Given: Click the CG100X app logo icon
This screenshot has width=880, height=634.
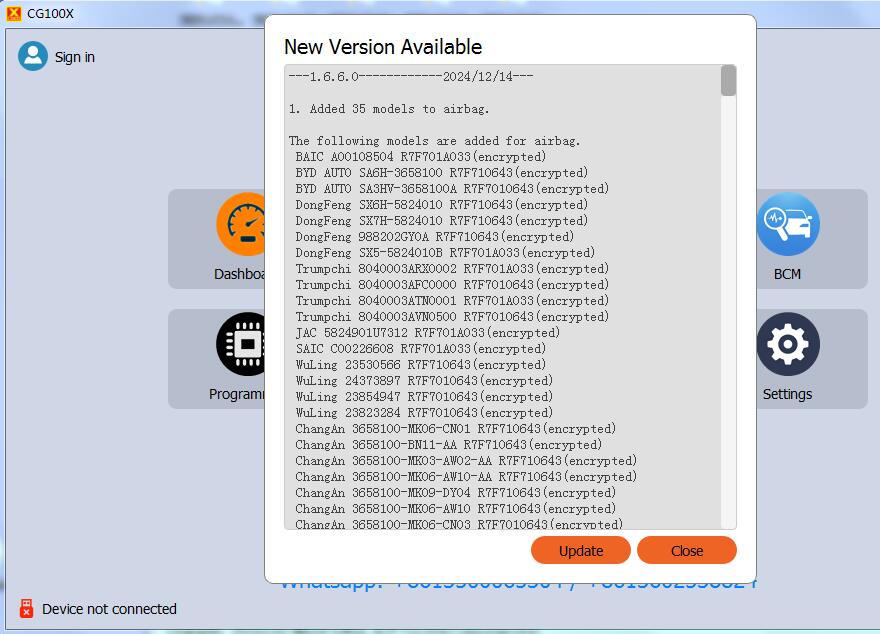Looking at the screenshot, I should [13, 13].
